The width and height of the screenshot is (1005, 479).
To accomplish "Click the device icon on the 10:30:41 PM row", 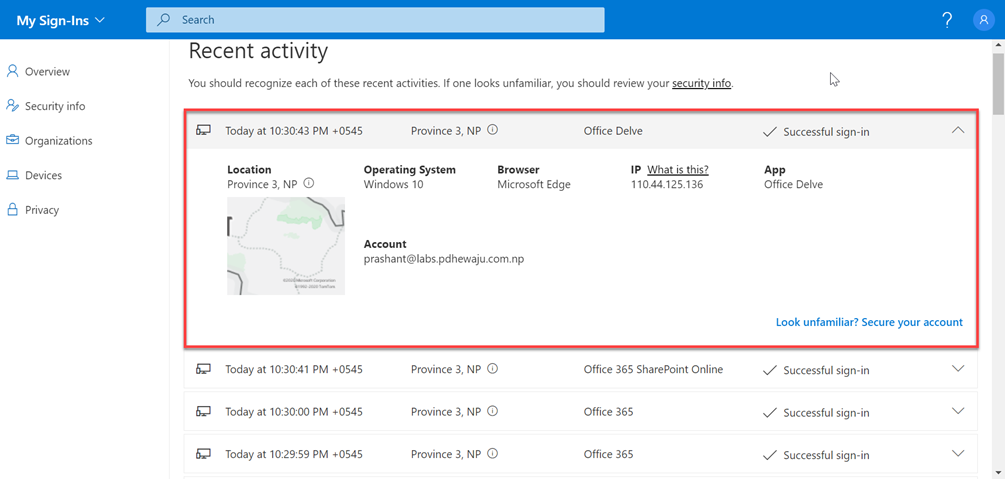I will coord(204,369).
